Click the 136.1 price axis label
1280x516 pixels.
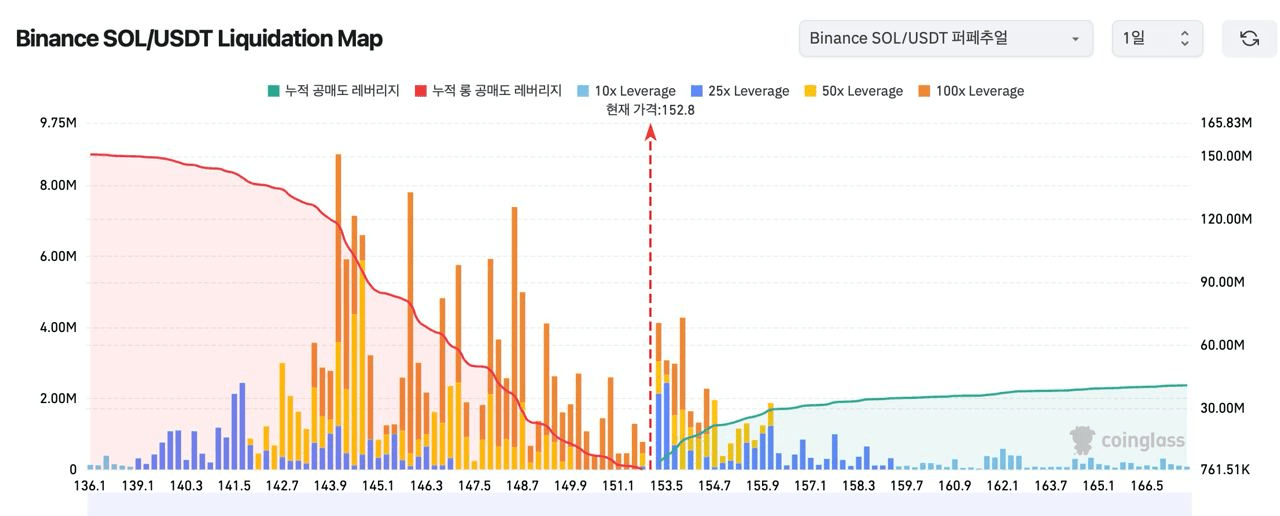click(90, 486)
